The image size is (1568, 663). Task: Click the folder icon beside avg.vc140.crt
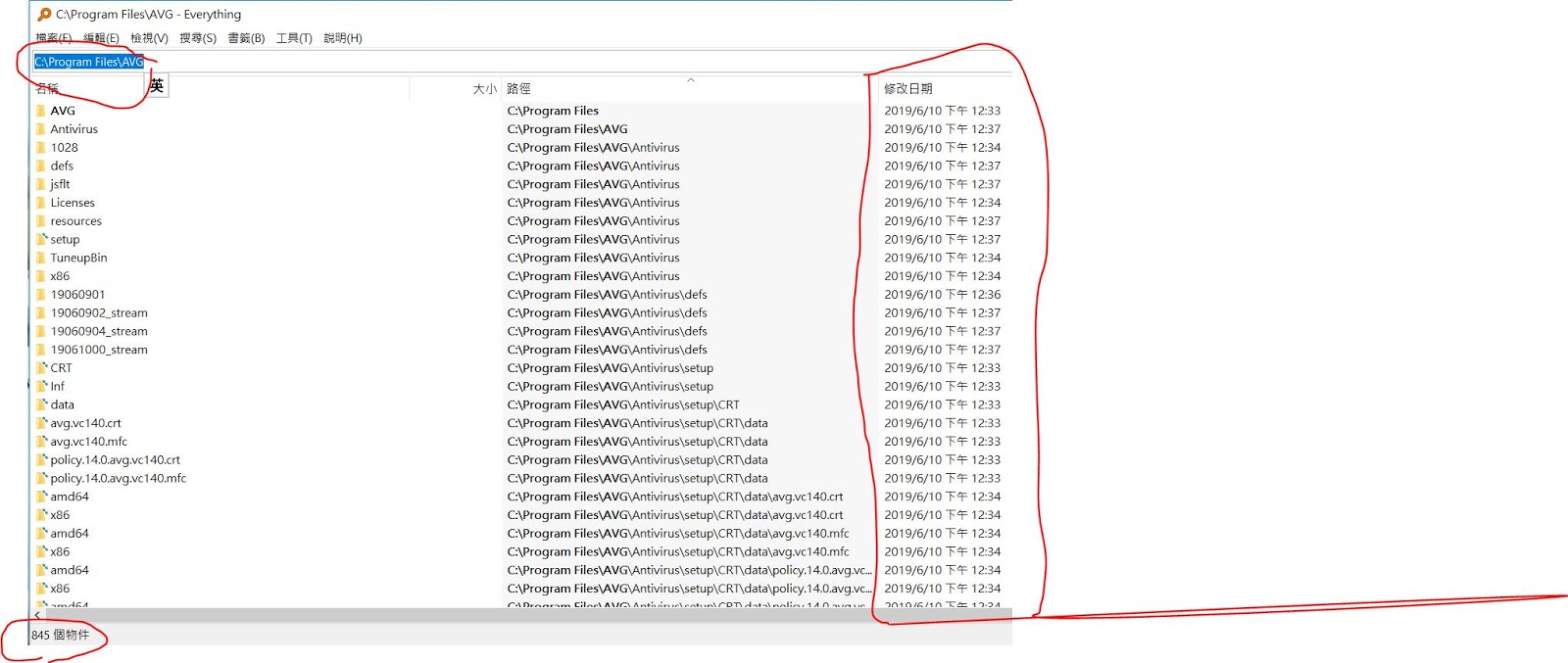click(41, 423)
